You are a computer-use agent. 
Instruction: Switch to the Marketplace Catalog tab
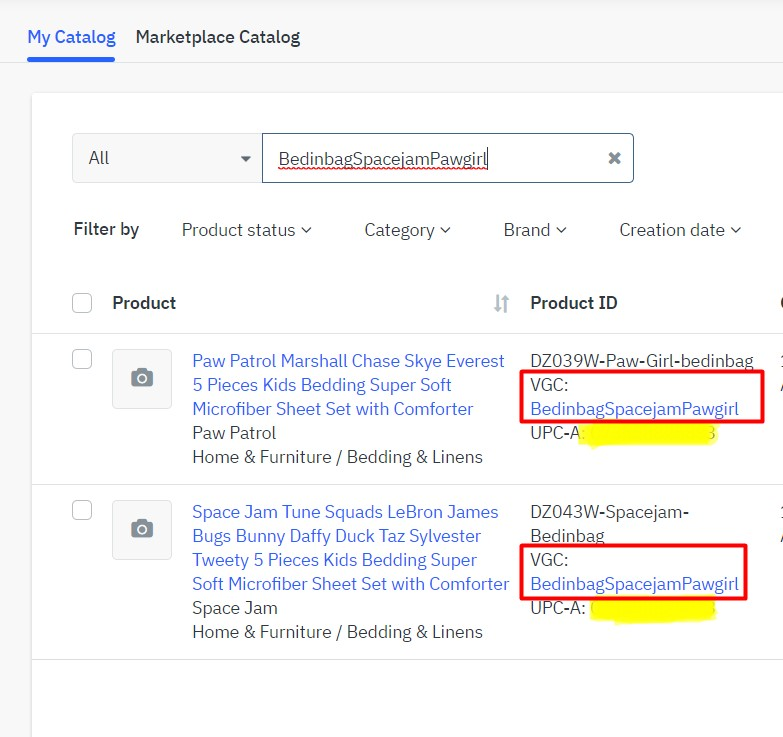[218, 37]
